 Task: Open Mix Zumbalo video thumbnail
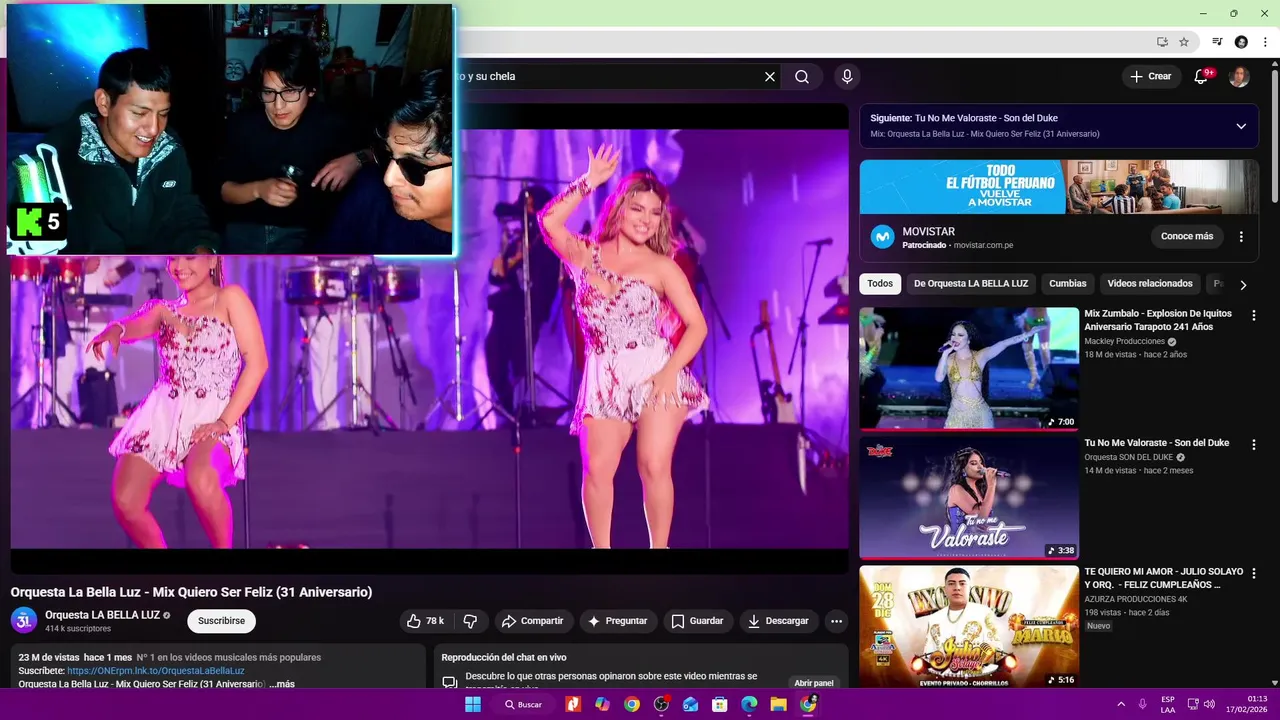tap(969, 368)
